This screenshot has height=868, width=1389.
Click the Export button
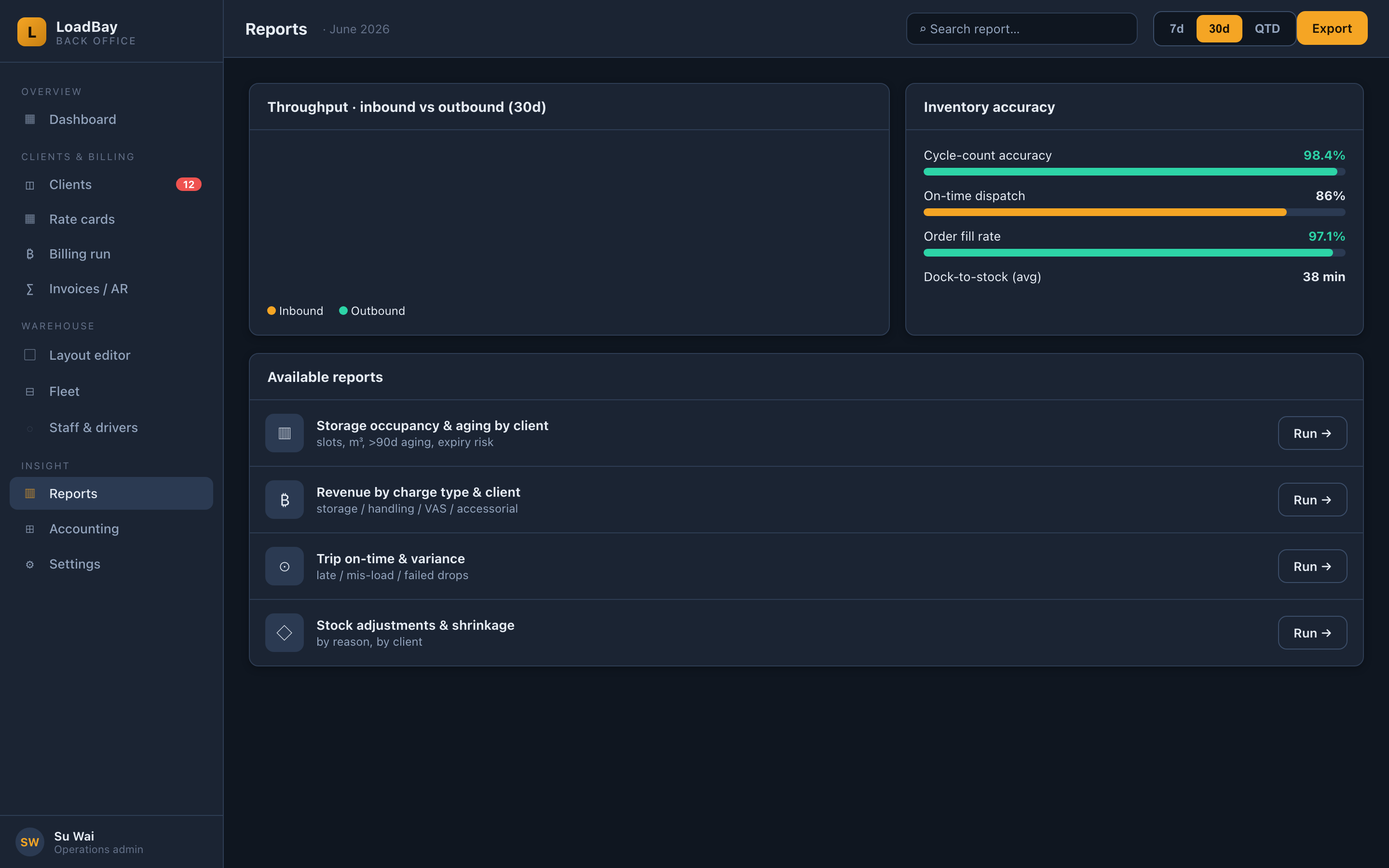click(1332, 28)
